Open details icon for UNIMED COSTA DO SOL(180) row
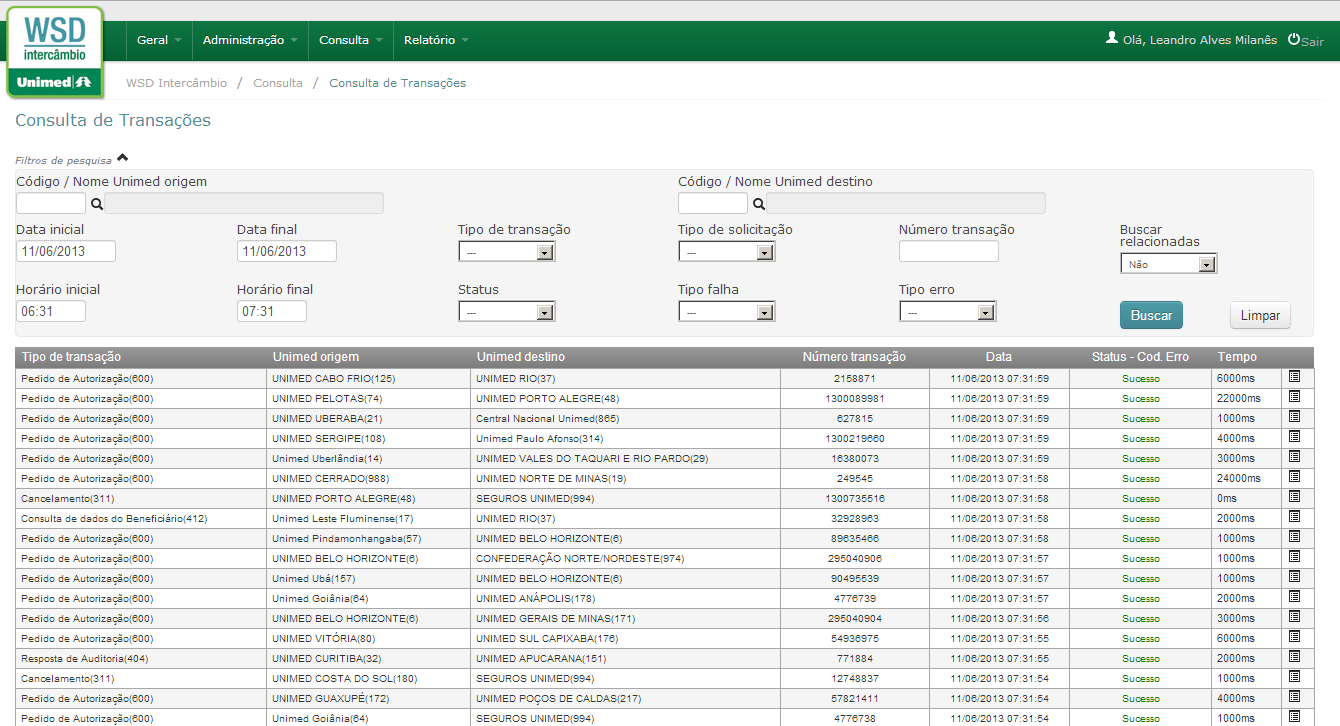Screen dimensions: 1340x726 pos(1294,677)
